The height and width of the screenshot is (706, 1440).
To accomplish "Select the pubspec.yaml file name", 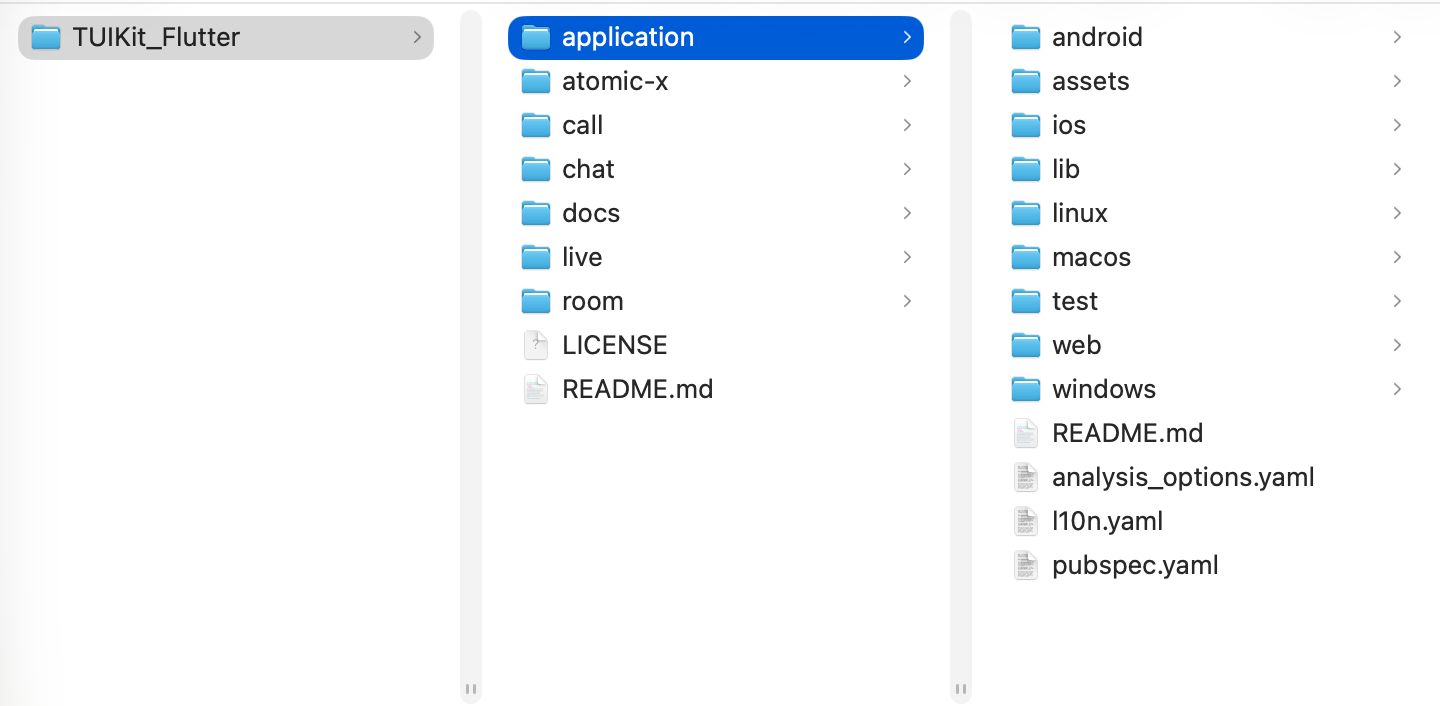I will pyautogui.click(x=1135, y=565).
